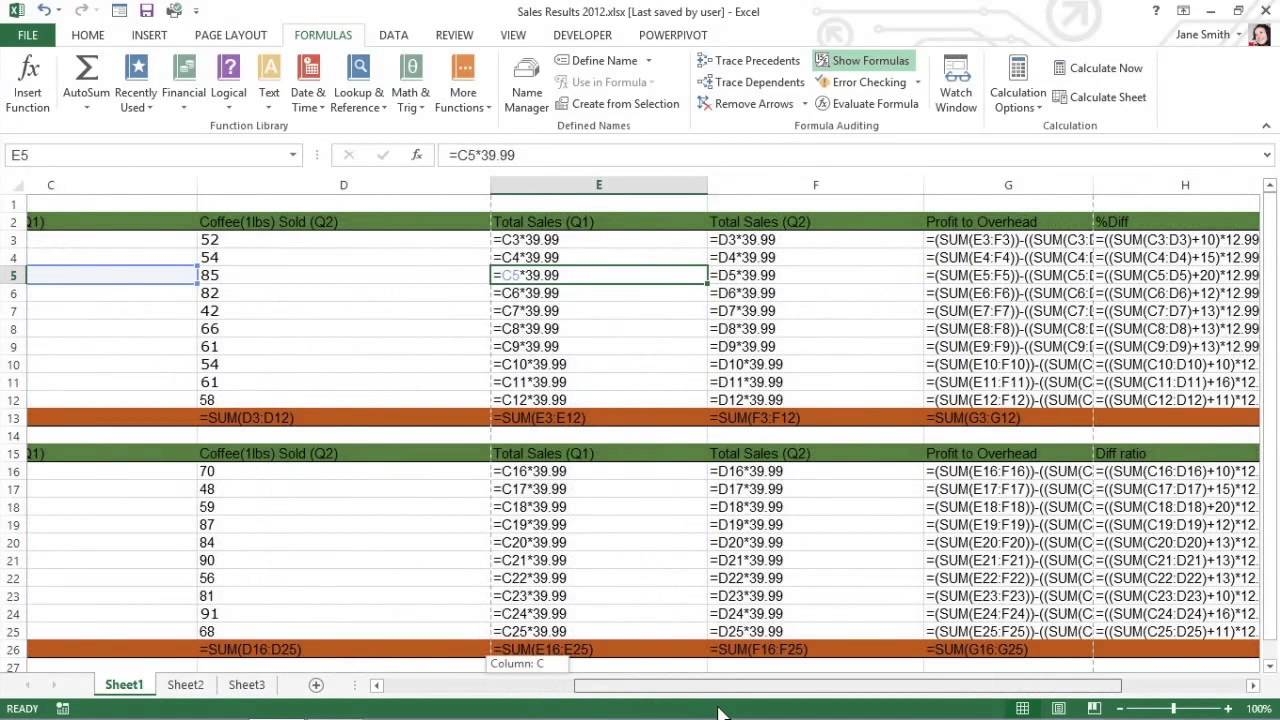Open the Sheet2 worksheet tab
Image resolution: width=1280 pixels, height=720 pixels.
pyautogui.click(x=185, y=685)
